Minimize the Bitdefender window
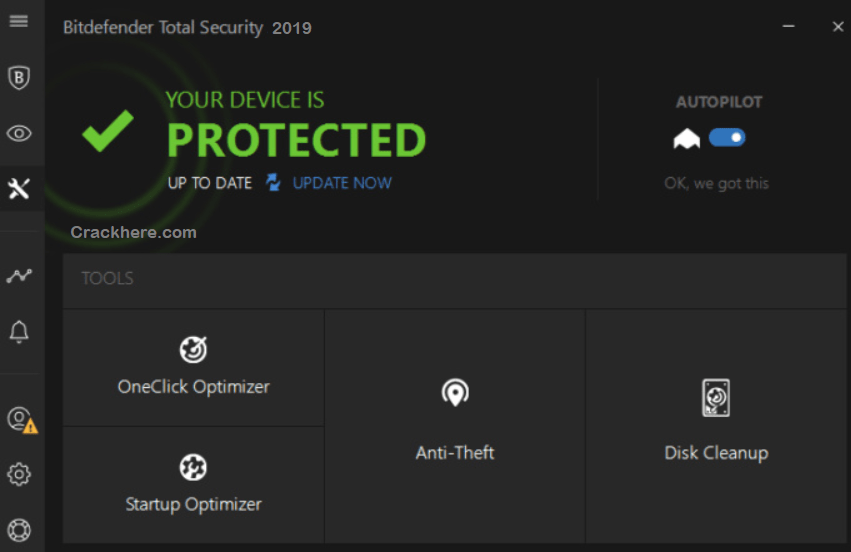This screenshot has width=851, height=552. tap(791, 27)
